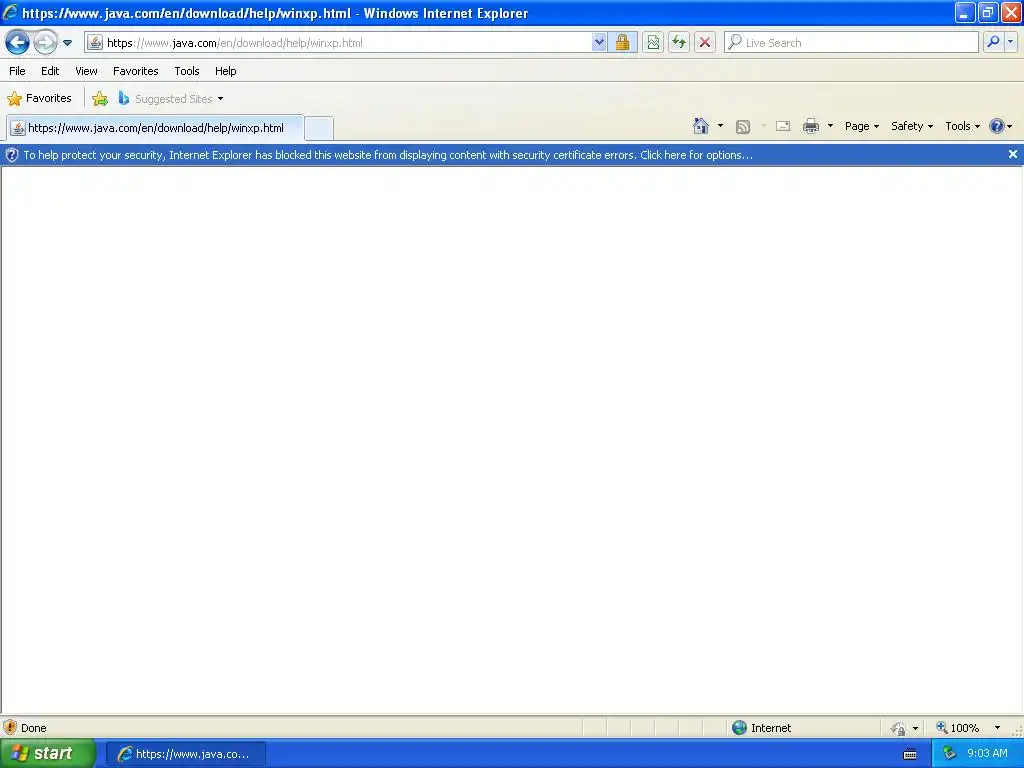Open the Help menu

coord(225,71)
